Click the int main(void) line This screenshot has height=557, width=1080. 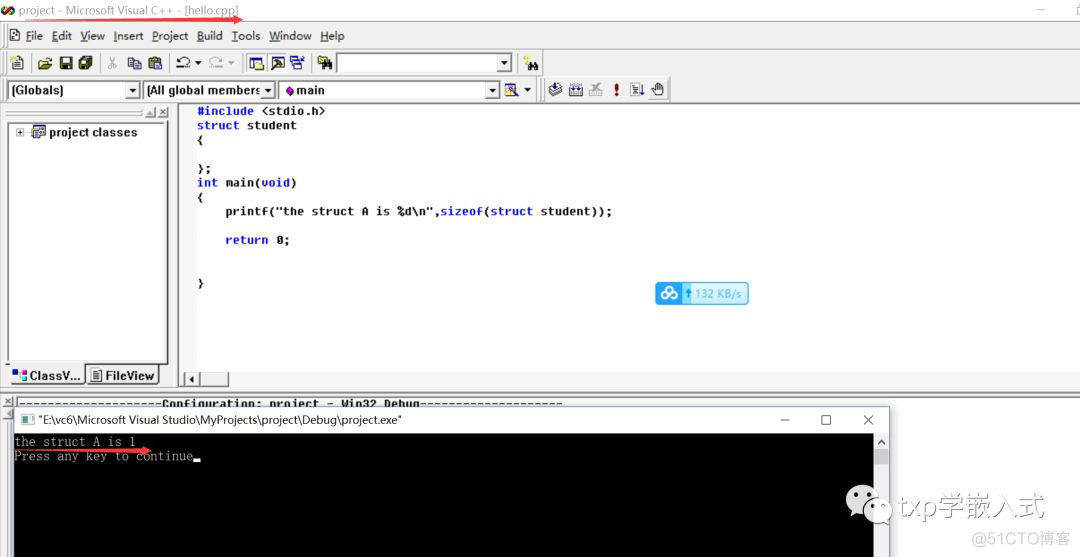point(247,182)
